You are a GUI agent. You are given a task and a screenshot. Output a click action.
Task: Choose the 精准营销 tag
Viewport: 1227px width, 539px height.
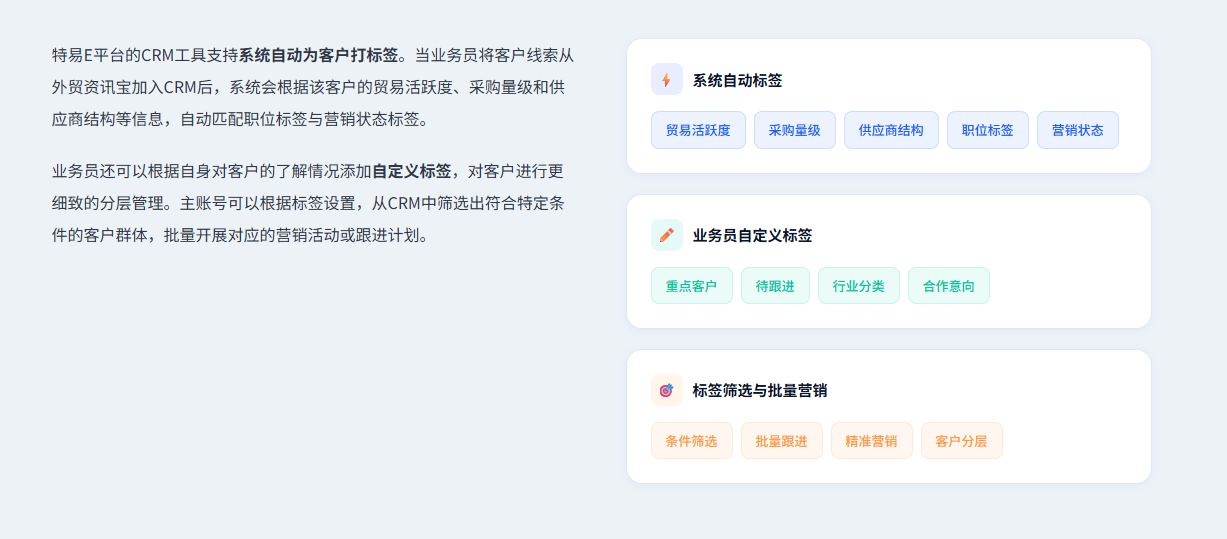click(x=872, y=440)
